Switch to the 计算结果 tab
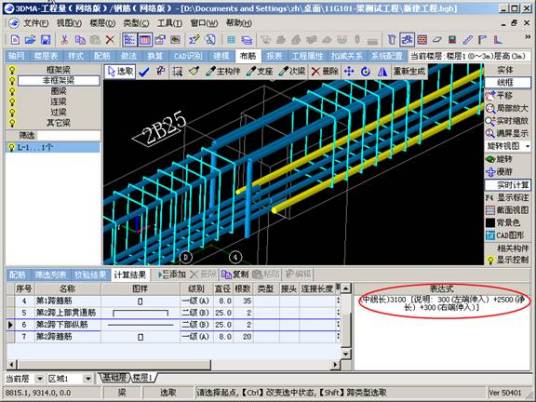 coord(130,274)
